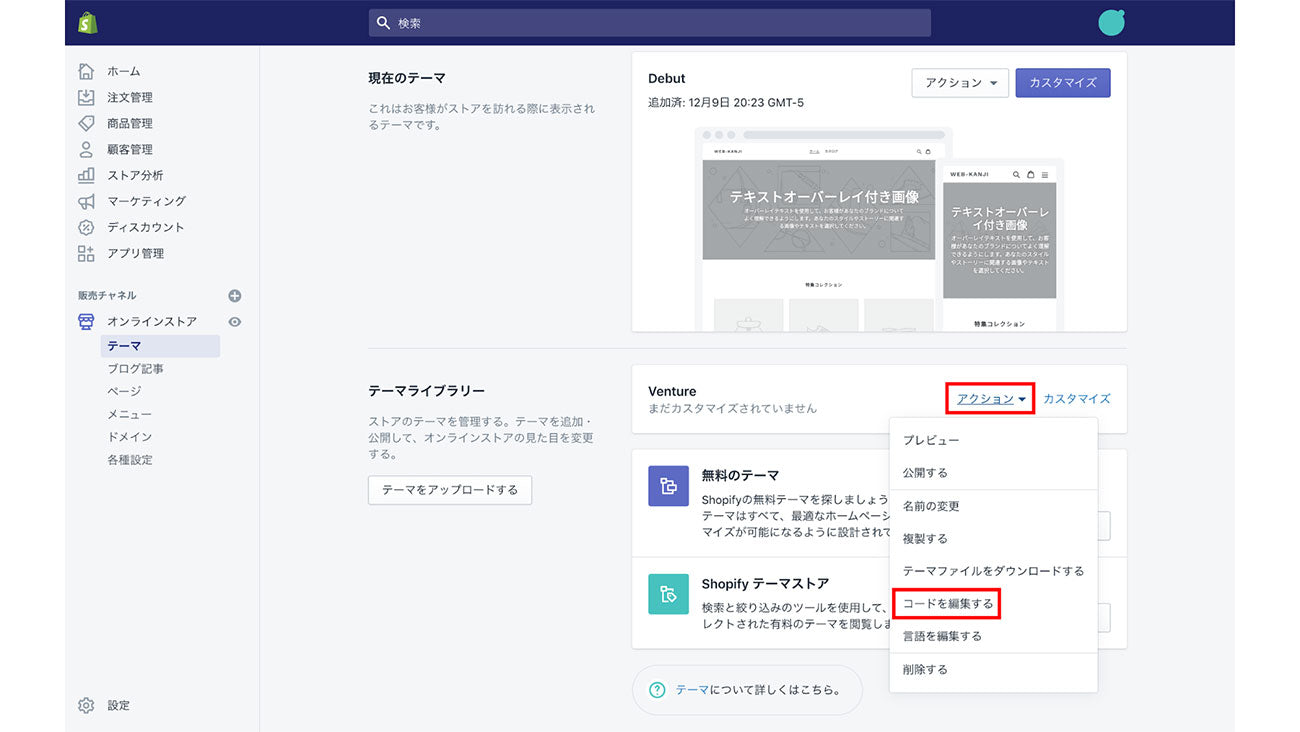Focus the 検索 search field
The image size is (1300, 732).
pyautogui.click(x=650, y=22)
